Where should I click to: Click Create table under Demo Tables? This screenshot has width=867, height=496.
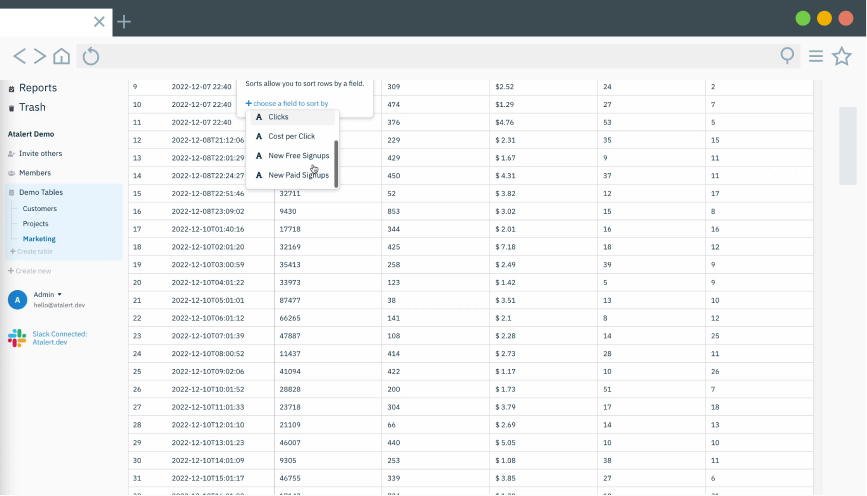pyautogui.click(x=31, y=252)
